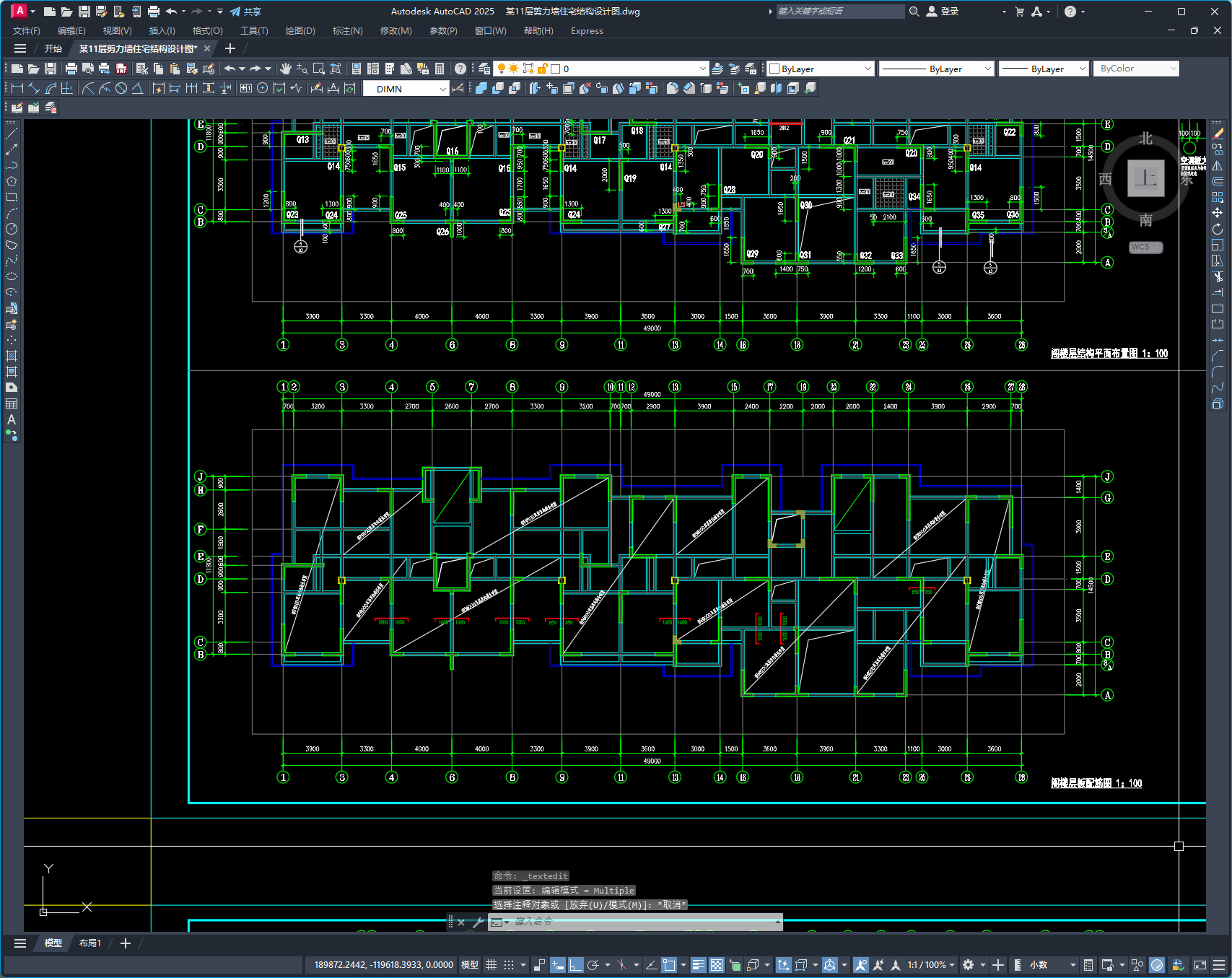Select the Circle drawing tool
This screenshot has height=978, width=1232.
click(12, 229)
